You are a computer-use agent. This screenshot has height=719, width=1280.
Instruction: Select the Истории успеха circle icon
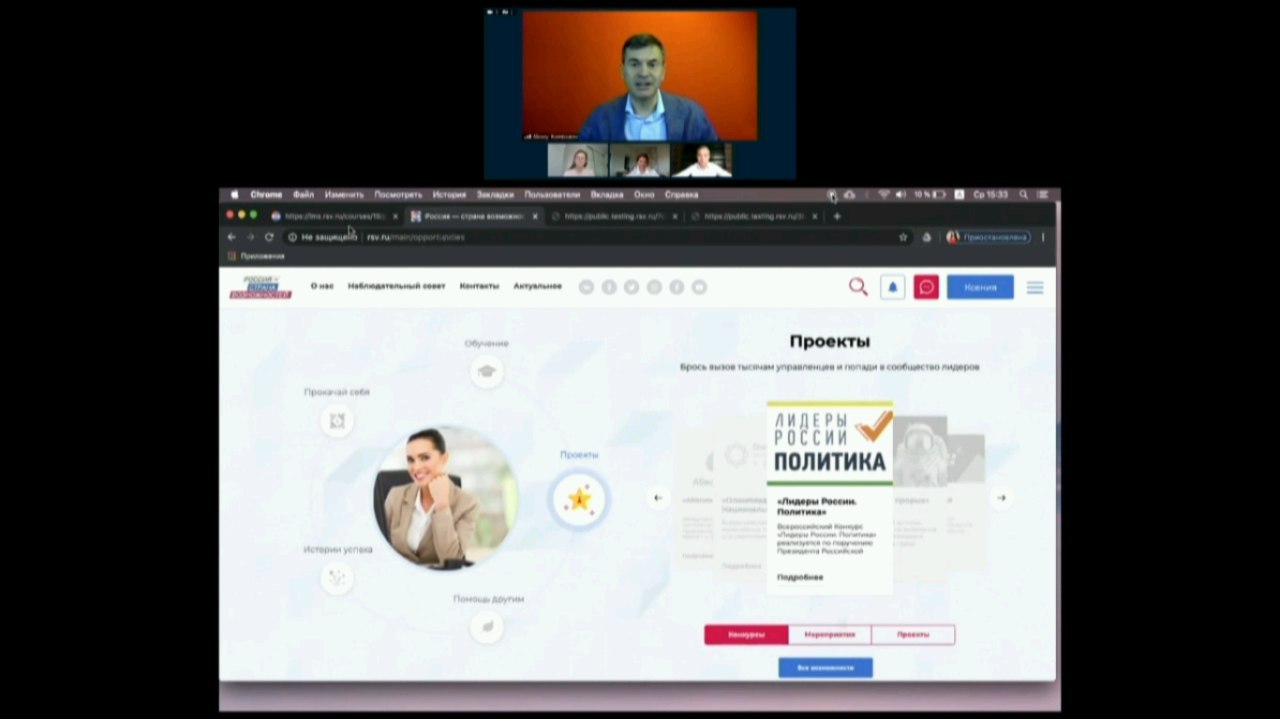[337, 578]
